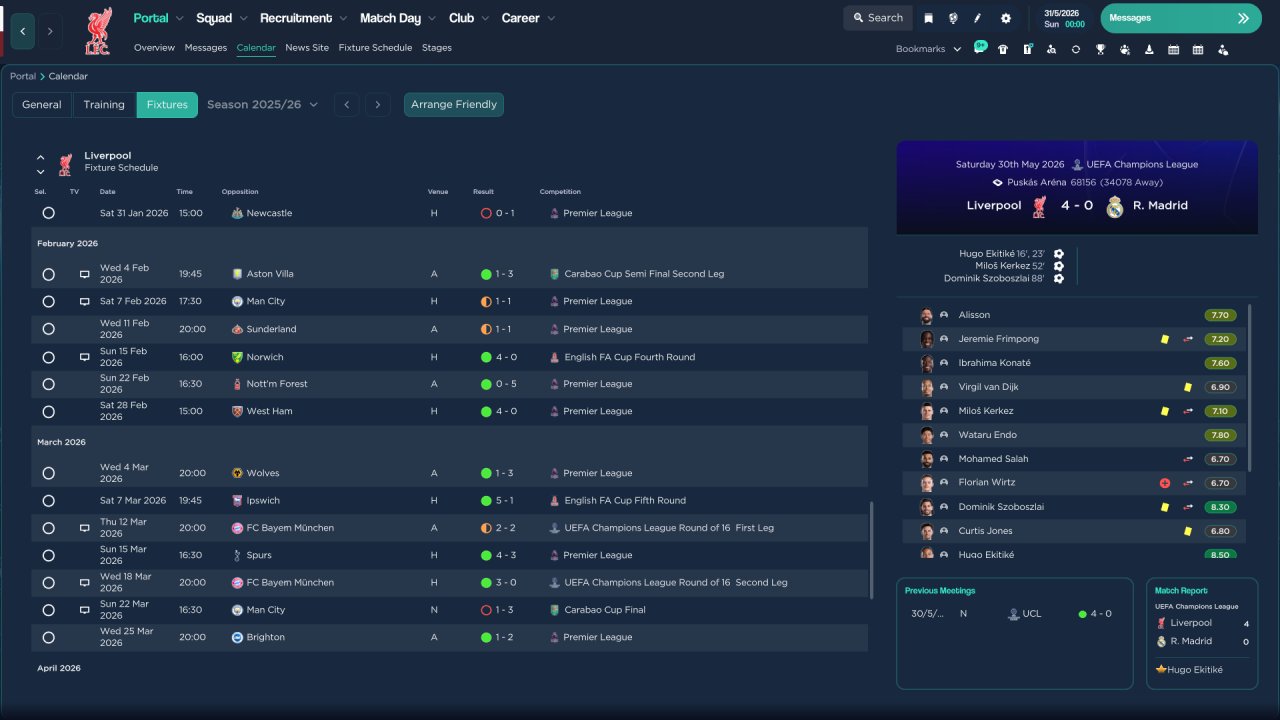Screen dimensions: 1280x720
Task: Click the Portal breadcrumb link
Action: [x=23, y=77]
